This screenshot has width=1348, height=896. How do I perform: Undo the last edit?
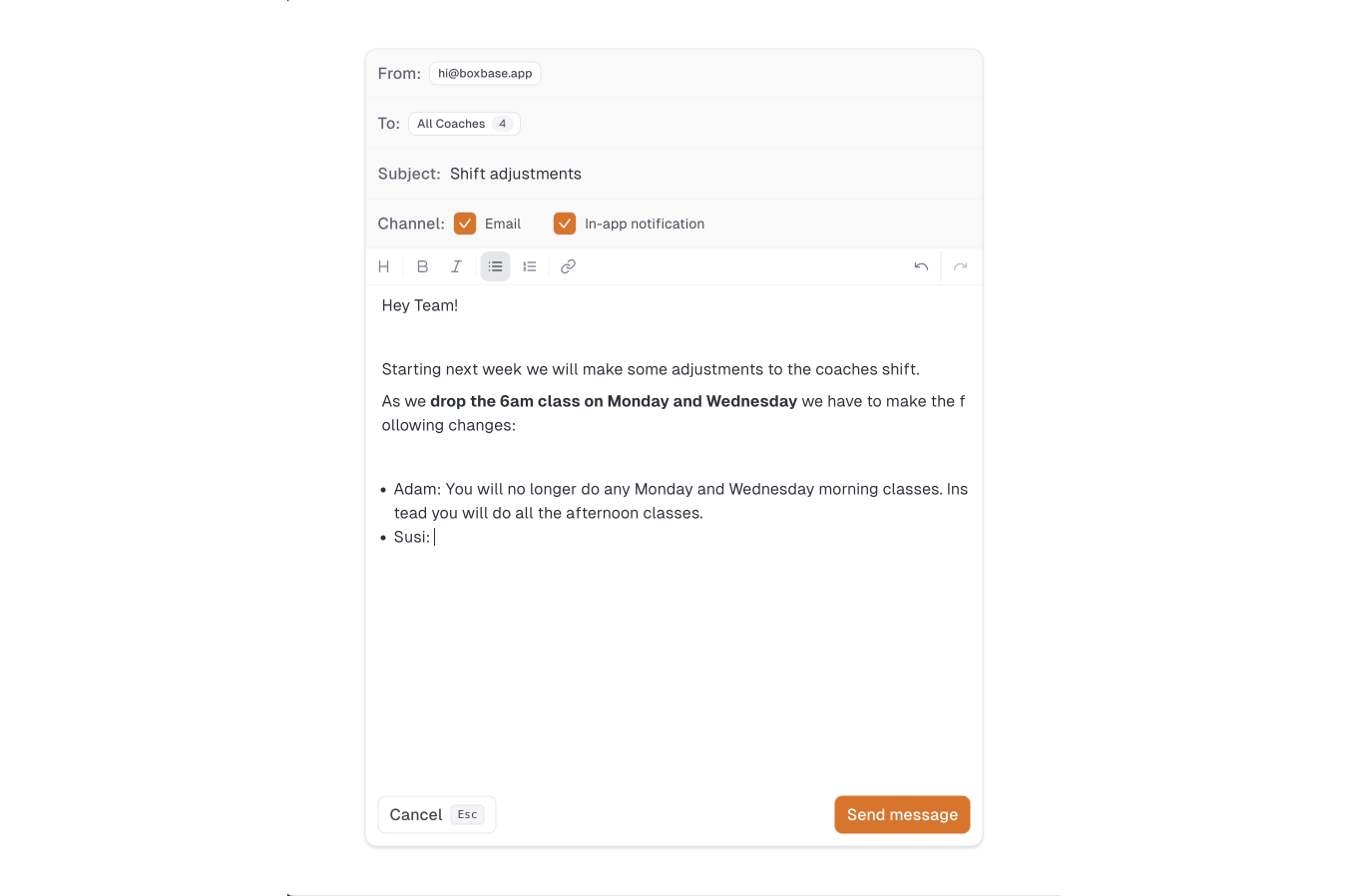(x=921, y=266)
